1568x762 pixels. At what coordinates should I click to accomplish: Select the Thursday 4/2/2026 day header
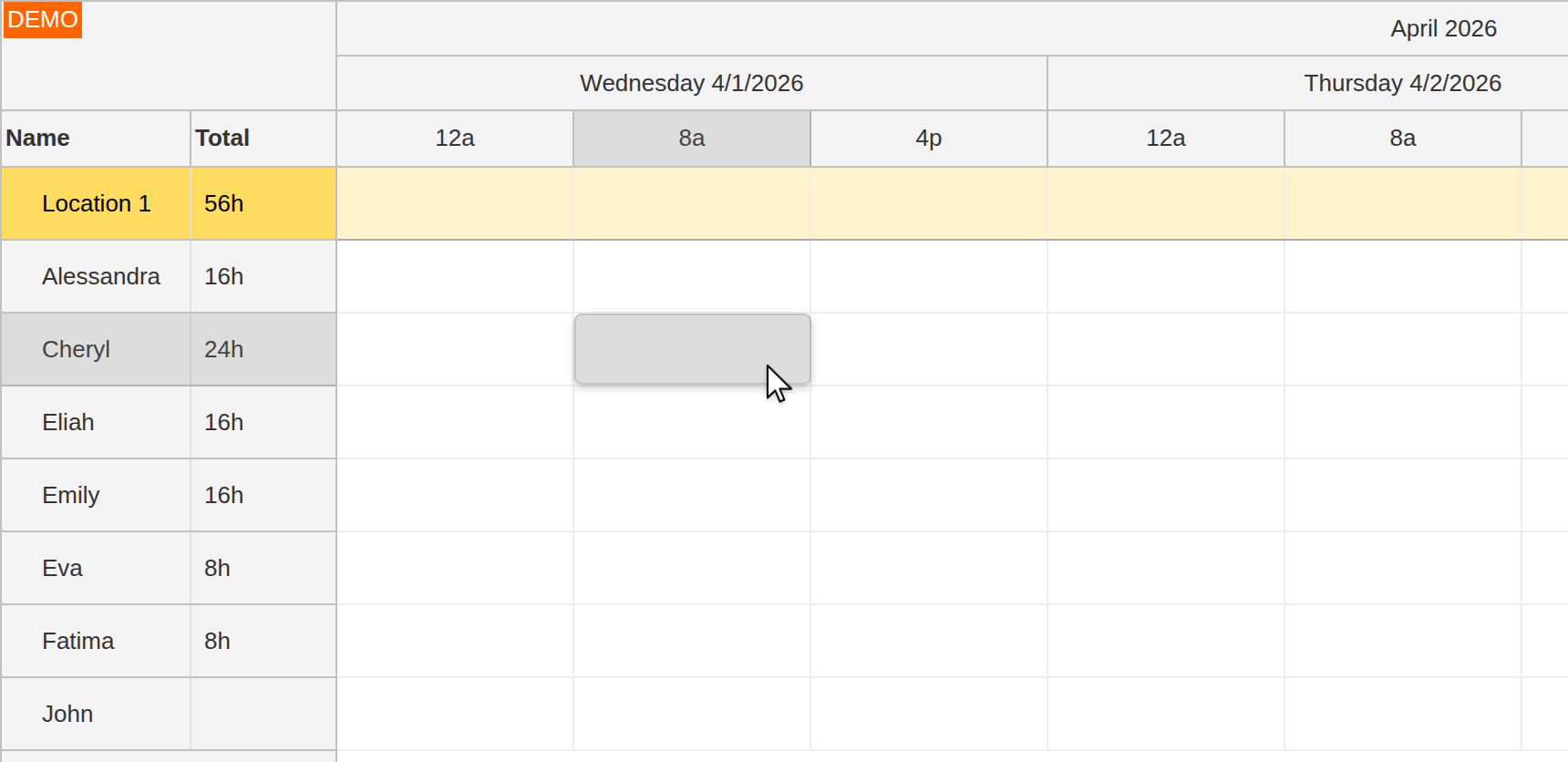[x=1400, y=82]
